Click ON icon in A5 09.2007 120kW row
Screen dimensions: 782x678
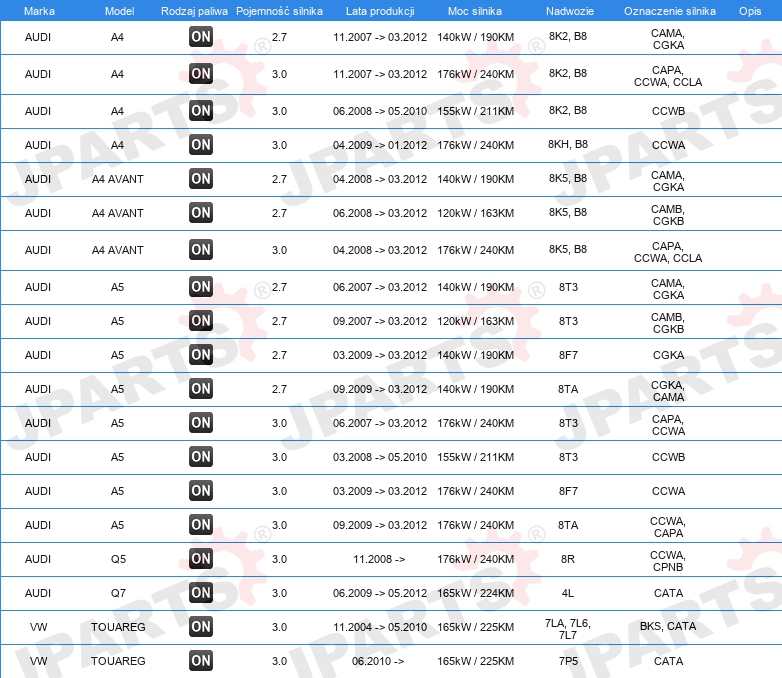[x=201, y=320]
